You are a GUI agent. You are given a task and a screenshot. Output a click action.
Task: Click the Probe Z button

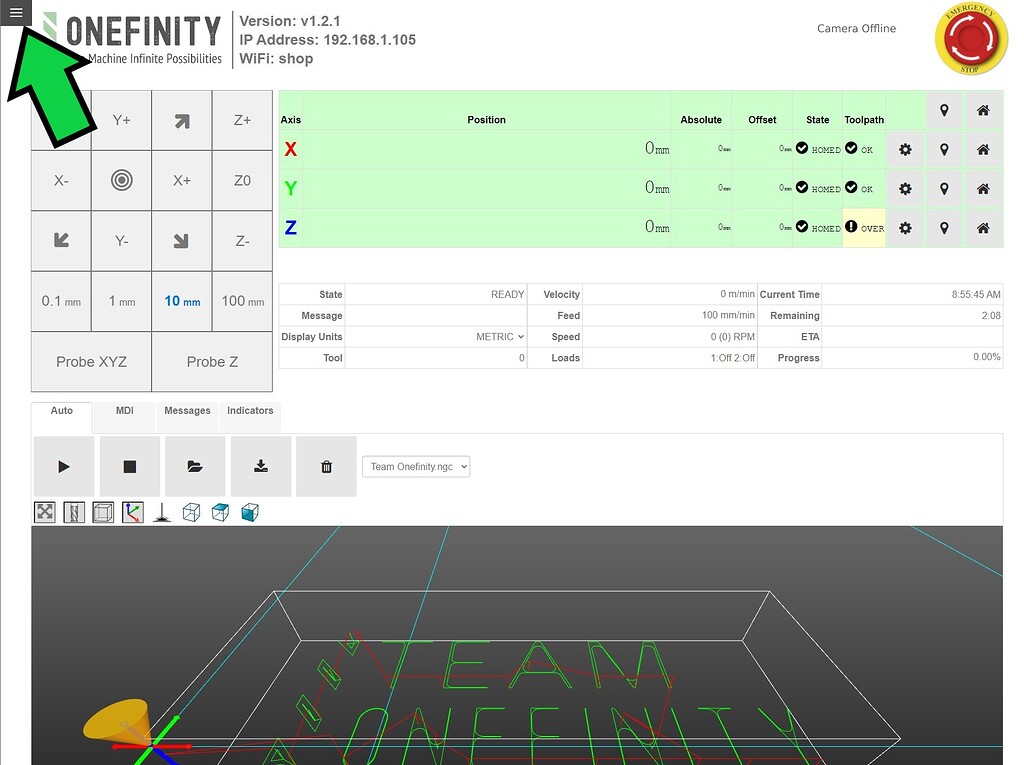coord(212,362)
